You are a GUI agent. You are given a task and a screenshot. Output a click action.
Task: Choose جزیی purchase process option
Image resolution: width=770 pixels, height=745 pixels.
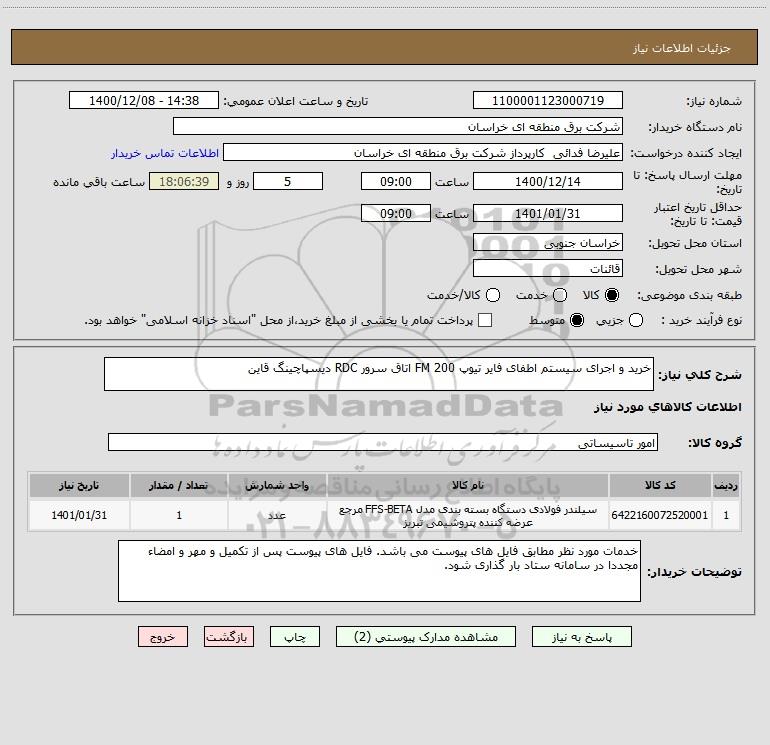coord(636,320)
